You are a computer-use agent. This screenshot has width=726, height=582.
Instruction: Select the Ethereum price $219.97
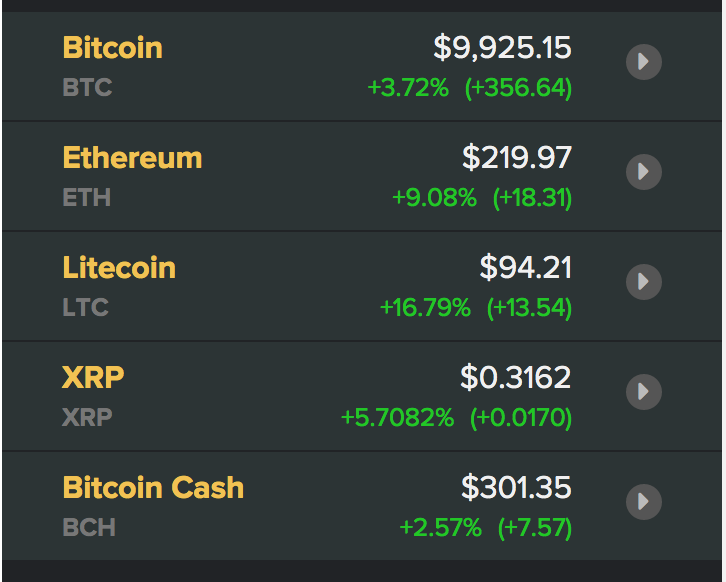pos(517,158)
